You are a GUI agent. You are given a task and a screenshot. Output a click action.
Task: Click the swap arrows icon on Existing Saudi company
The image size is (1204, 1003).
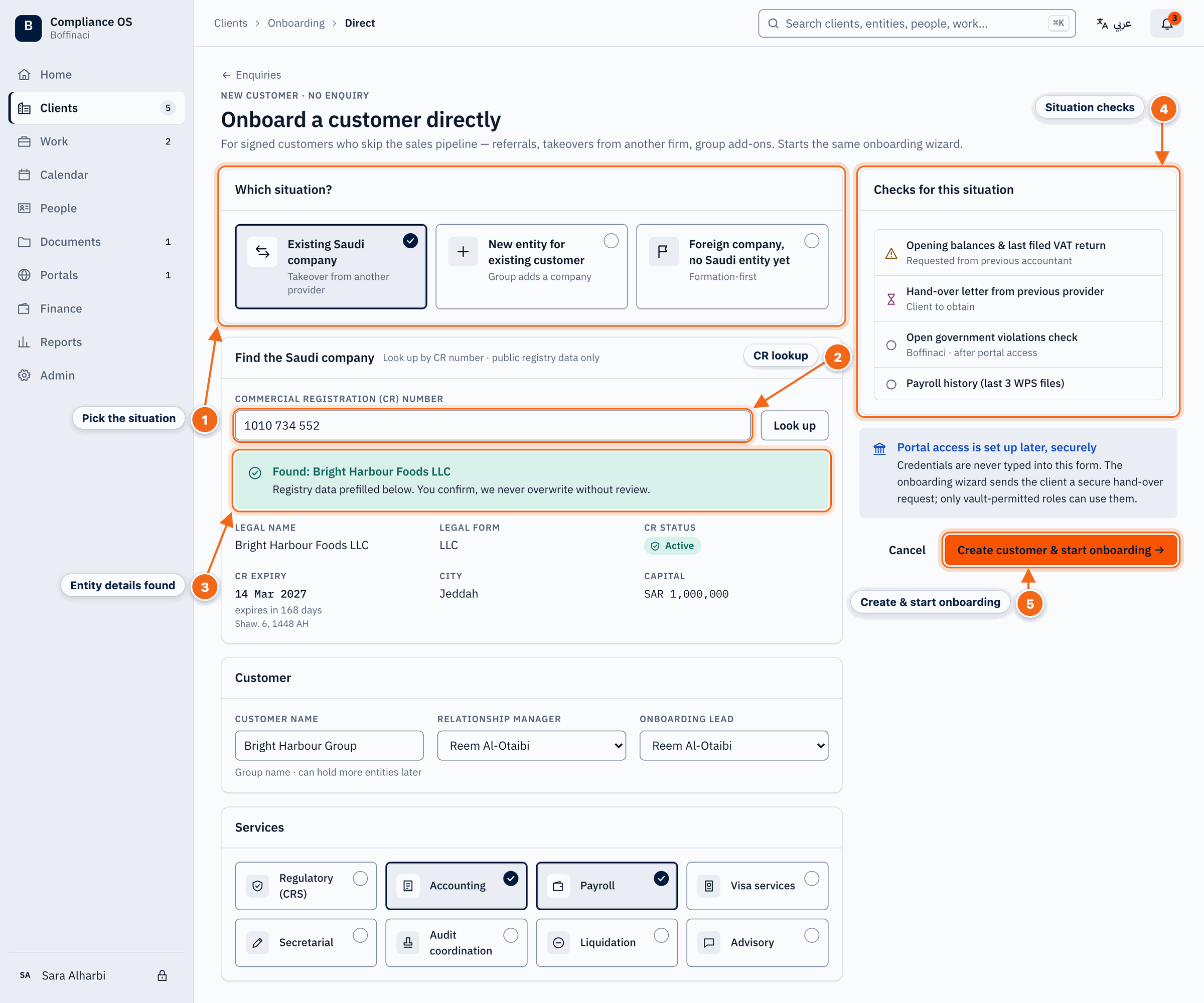[x=262, y=252]
